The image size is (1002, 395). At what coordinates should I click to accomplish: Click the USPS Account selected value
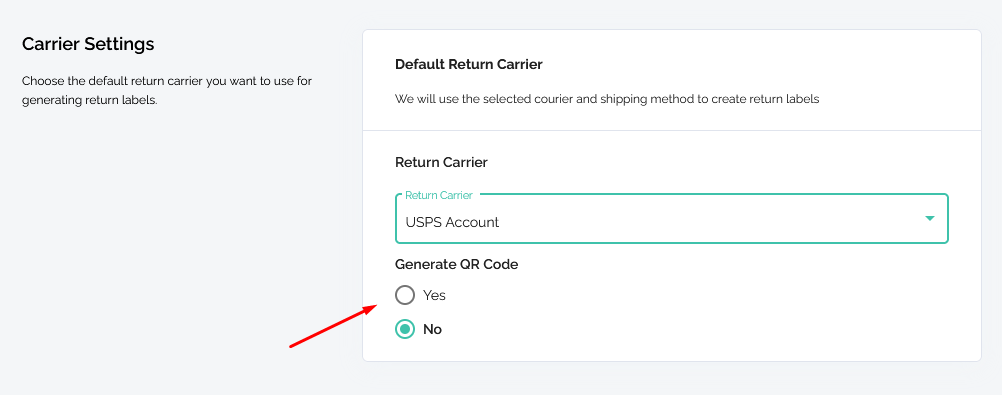tap(452, 222)
